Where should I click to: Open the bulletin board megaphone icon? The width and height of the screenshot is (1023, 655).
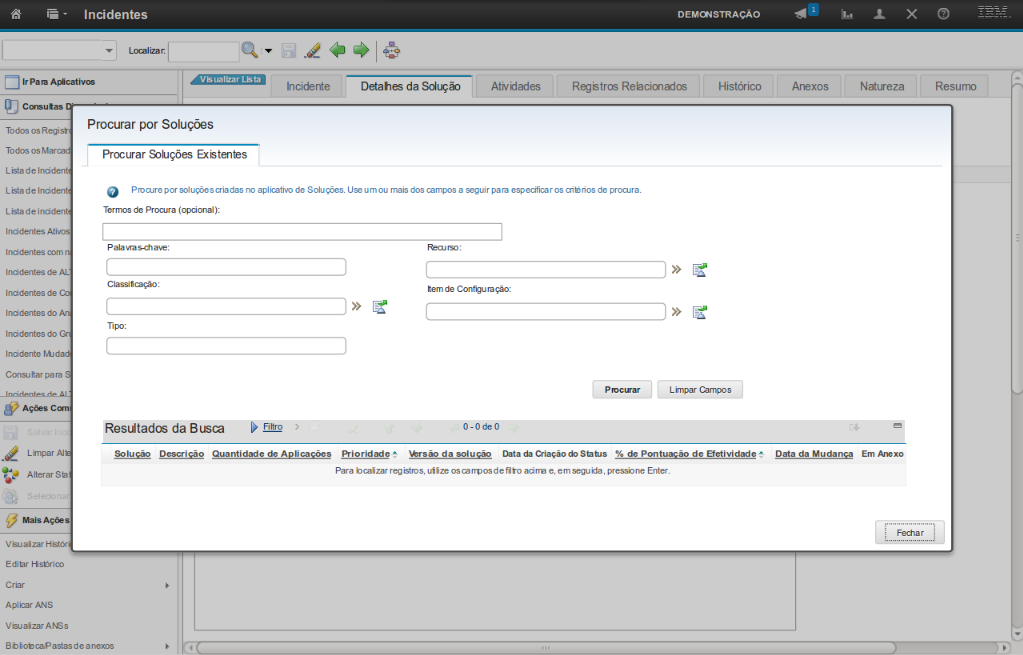[x=801, y=14]
